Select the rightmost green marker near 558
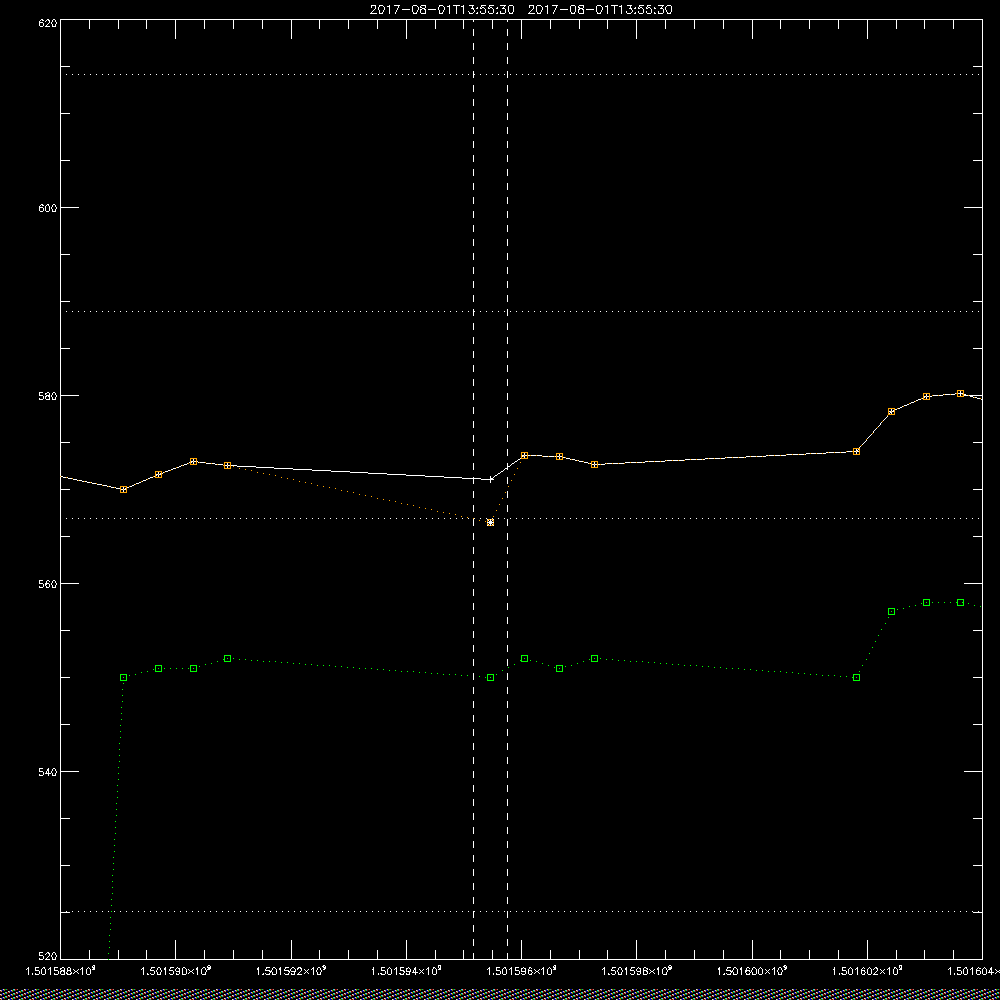Image resolution: width=1000 pixels, height=1000 pixels. 960,603
